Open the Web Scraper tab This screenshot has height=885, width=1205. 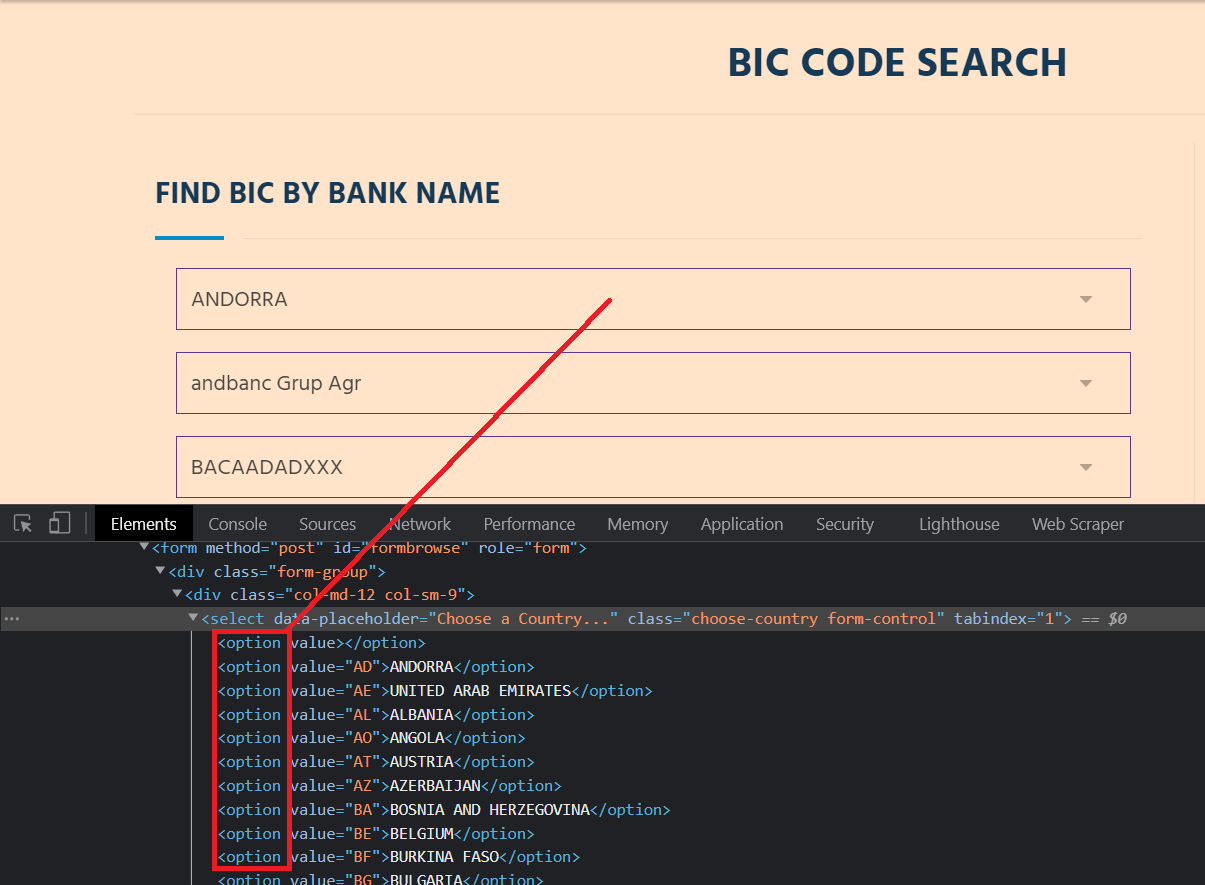[1077, 524]
